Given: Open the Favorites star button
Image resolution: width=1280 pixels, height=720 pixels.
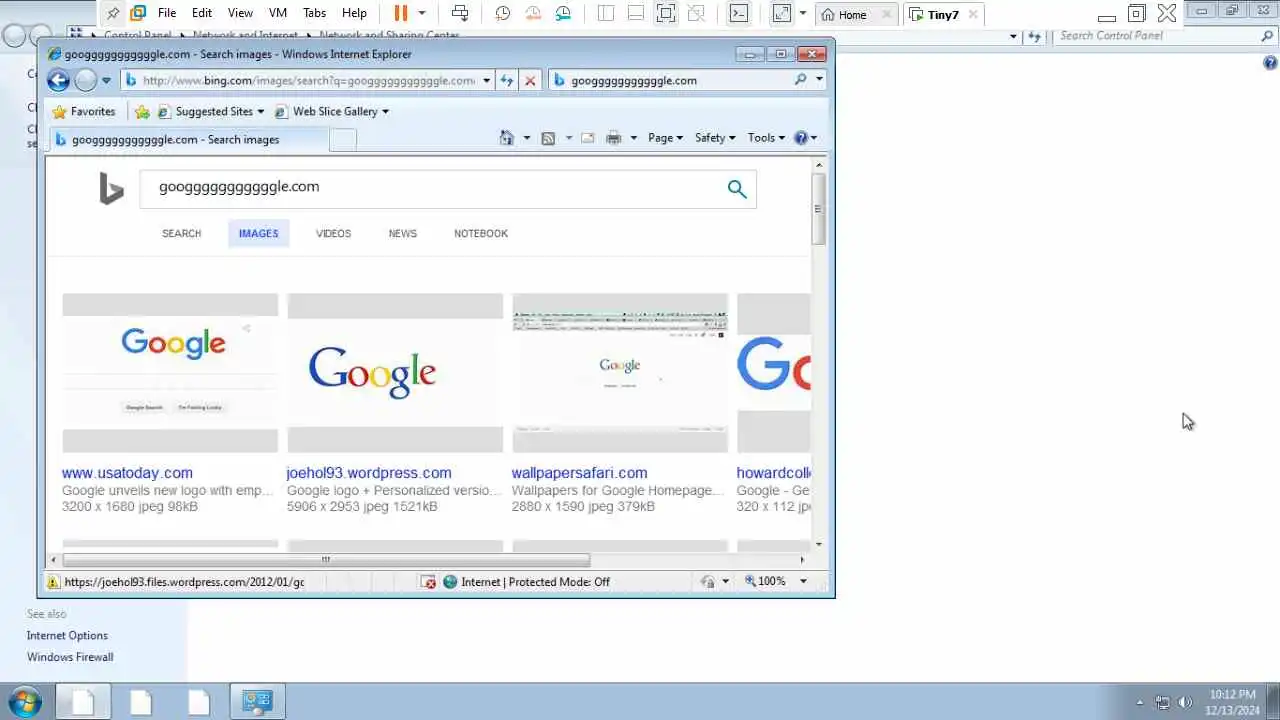Looking at the screenshot, I should click(x=84, y=112).
